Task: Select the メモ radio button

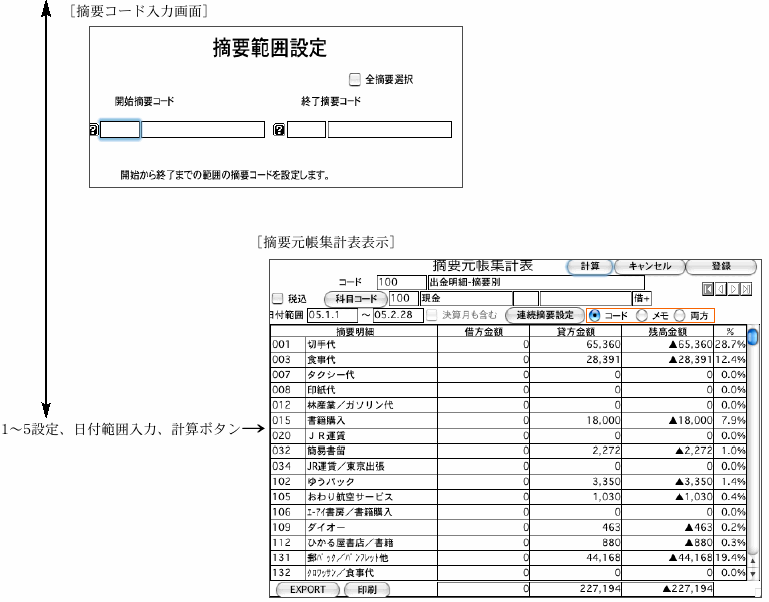Action: (642, 315)
